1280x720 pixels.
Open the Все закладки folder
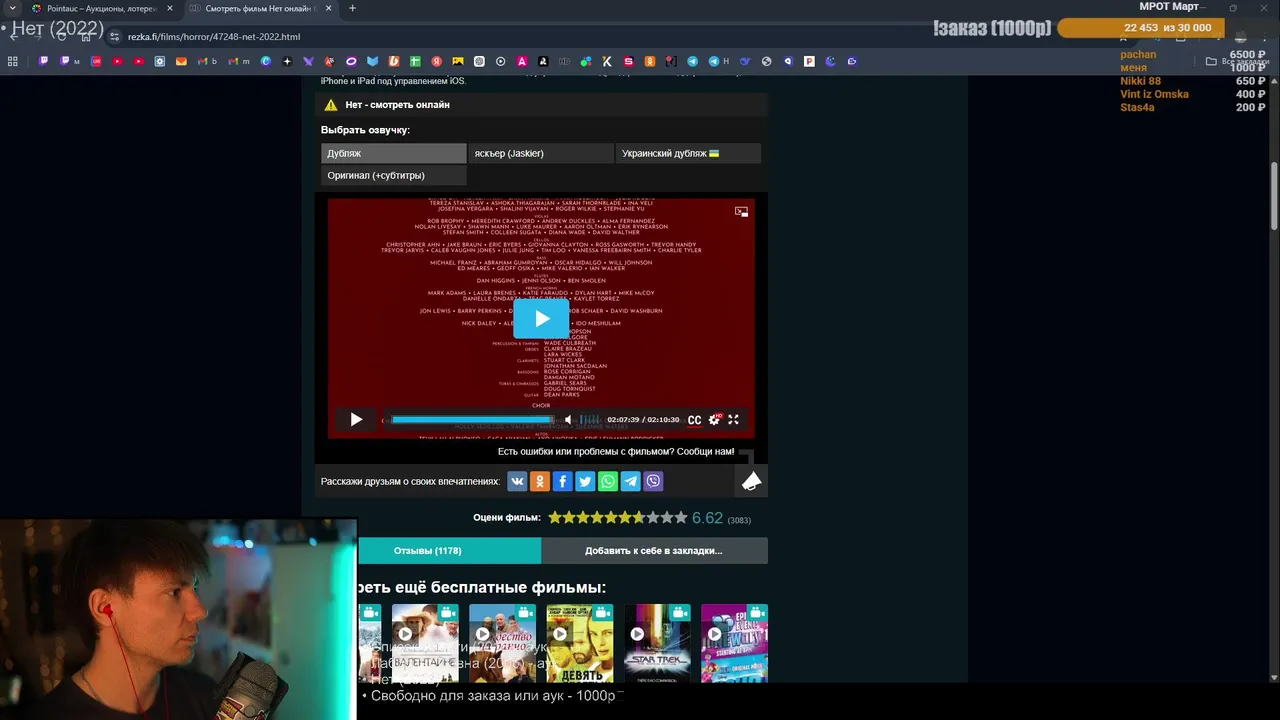pos(1239,61)
